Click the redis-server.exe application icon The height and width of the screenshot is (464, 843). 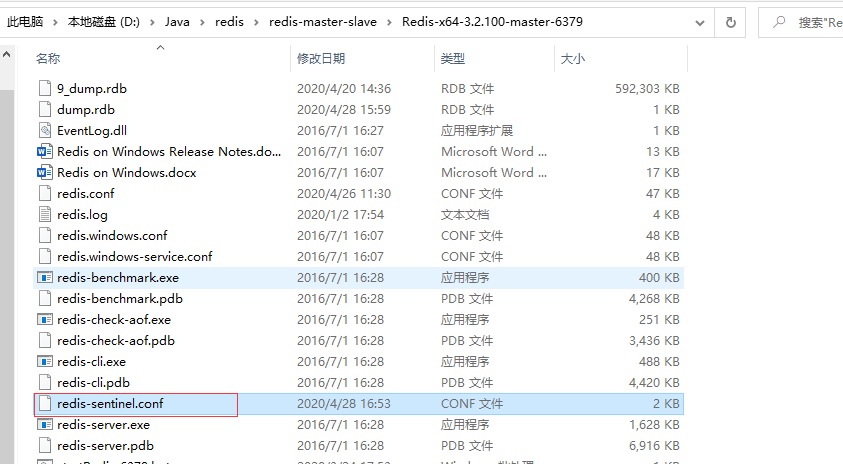45,424
